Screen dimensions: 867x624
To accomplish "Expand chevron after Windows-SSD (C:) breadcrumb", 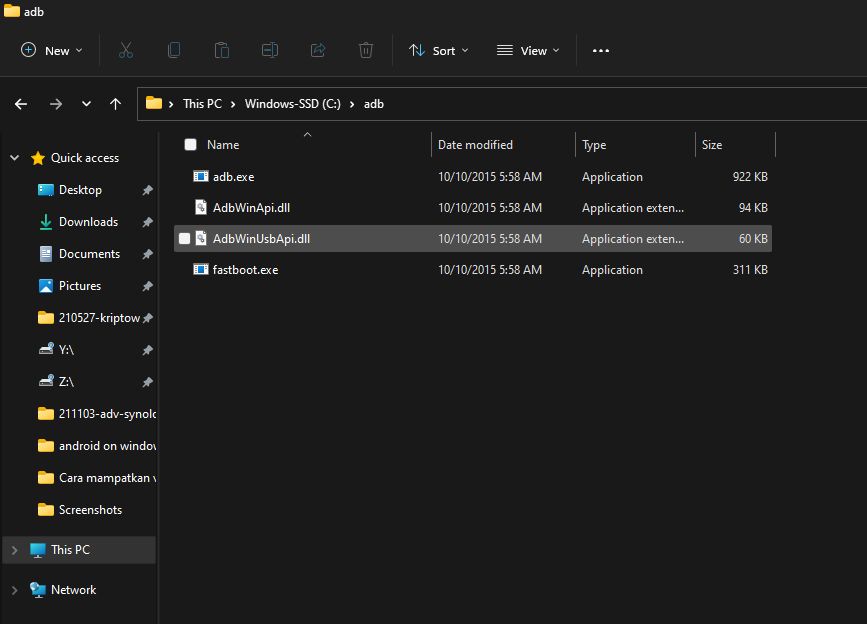I will click(x=352, y=104).
